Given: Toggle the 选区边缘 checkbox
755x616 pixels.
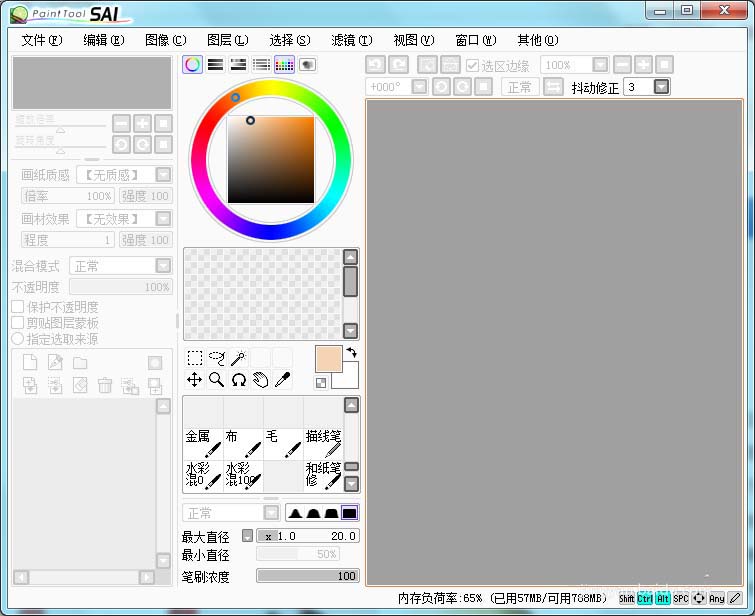Looking at the screenshot, I should point(474,65).
